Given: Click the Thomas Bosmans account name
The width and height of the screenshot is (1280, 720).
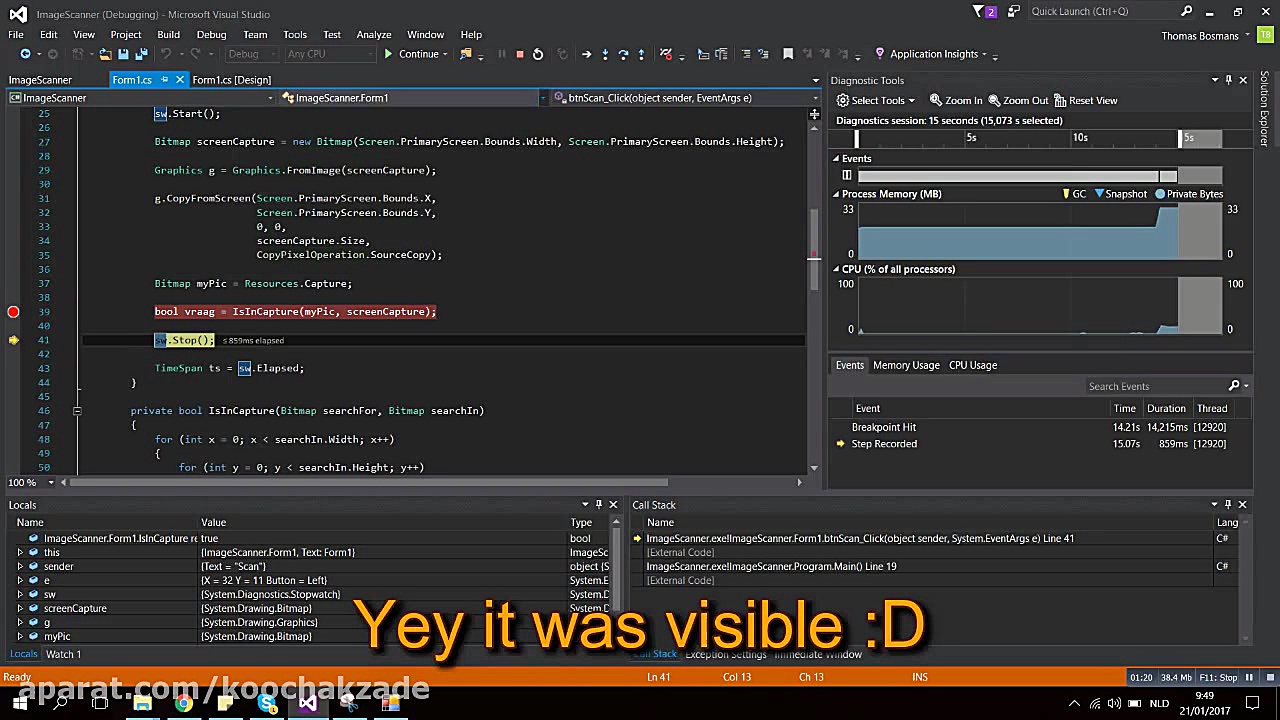Looking at the screenshot, I should pos(1200,36).
